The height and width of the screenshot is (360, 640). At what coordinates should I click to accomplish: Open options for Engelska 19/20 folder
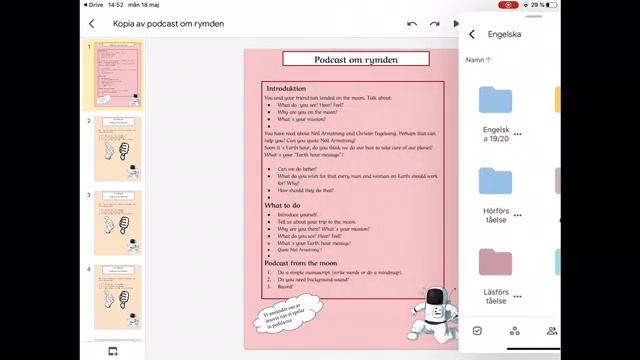[x=518, y=134]
